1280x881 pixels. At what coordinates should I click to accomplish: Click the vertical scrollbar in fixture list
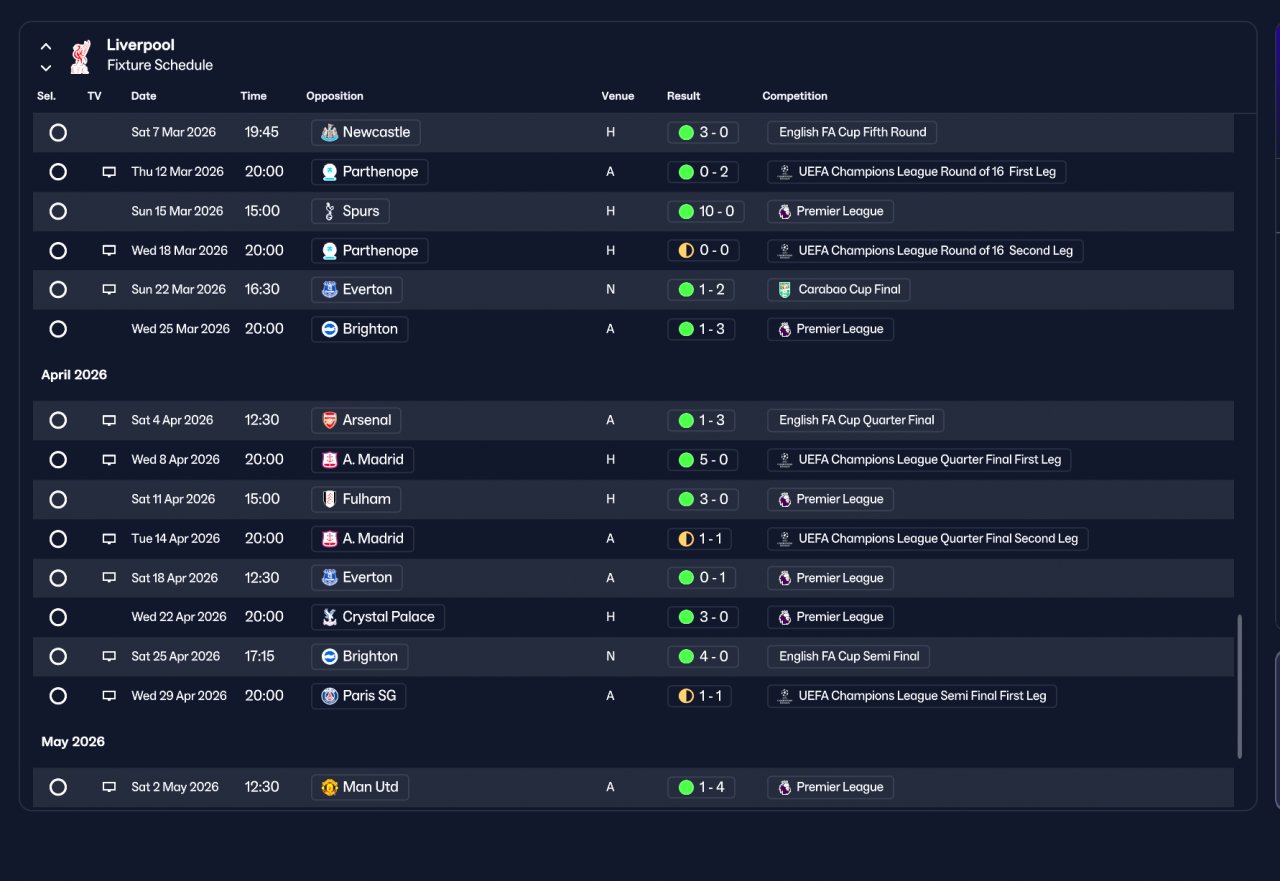pyautogui.click(x=1240, y=686)
